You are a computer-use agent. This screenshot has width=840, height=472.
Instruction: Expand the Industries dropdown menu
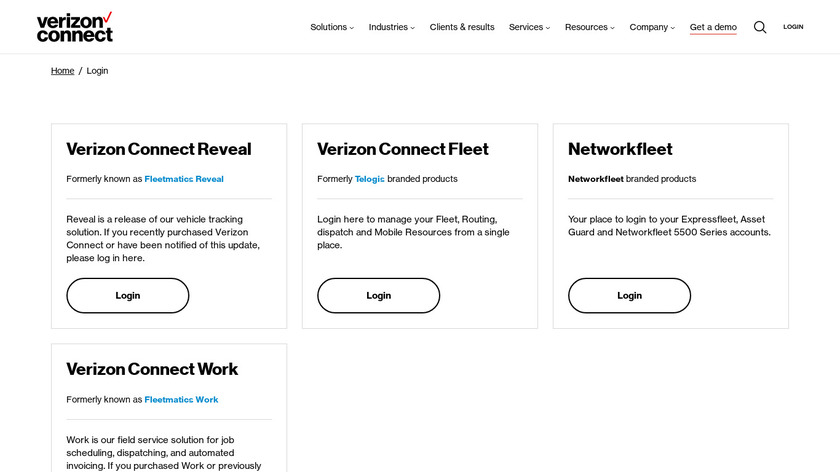tap(391, 27)
